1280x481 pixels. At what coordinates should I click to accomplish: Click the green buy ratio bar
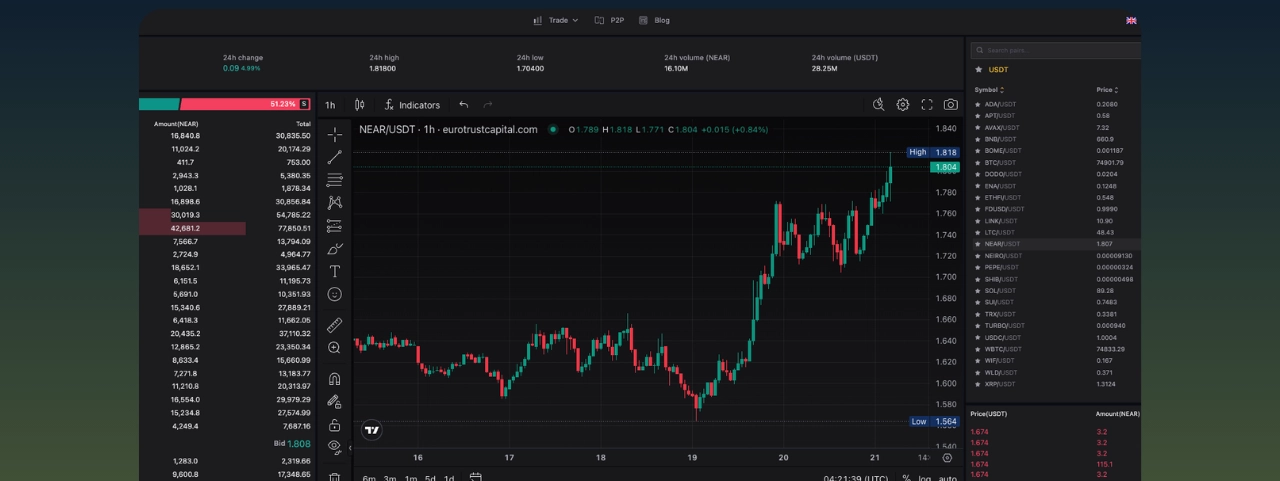coord(159,104)
